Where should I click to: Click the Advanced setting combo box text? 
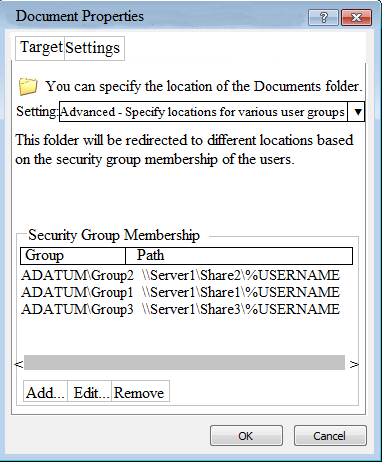pyautogui.click(x=203, y=112)
